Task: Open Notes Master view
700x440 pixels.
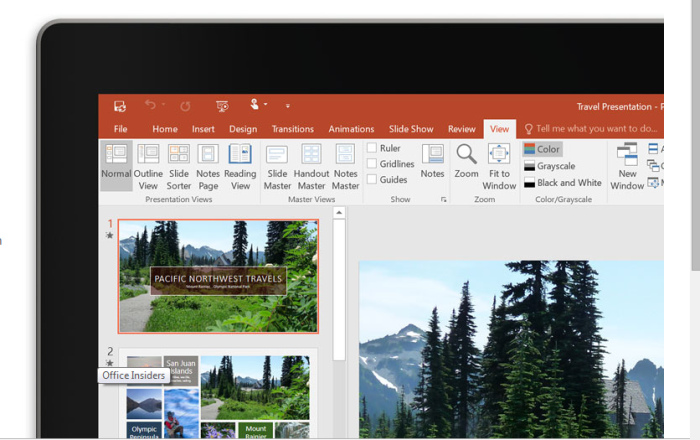Action: 346,166
